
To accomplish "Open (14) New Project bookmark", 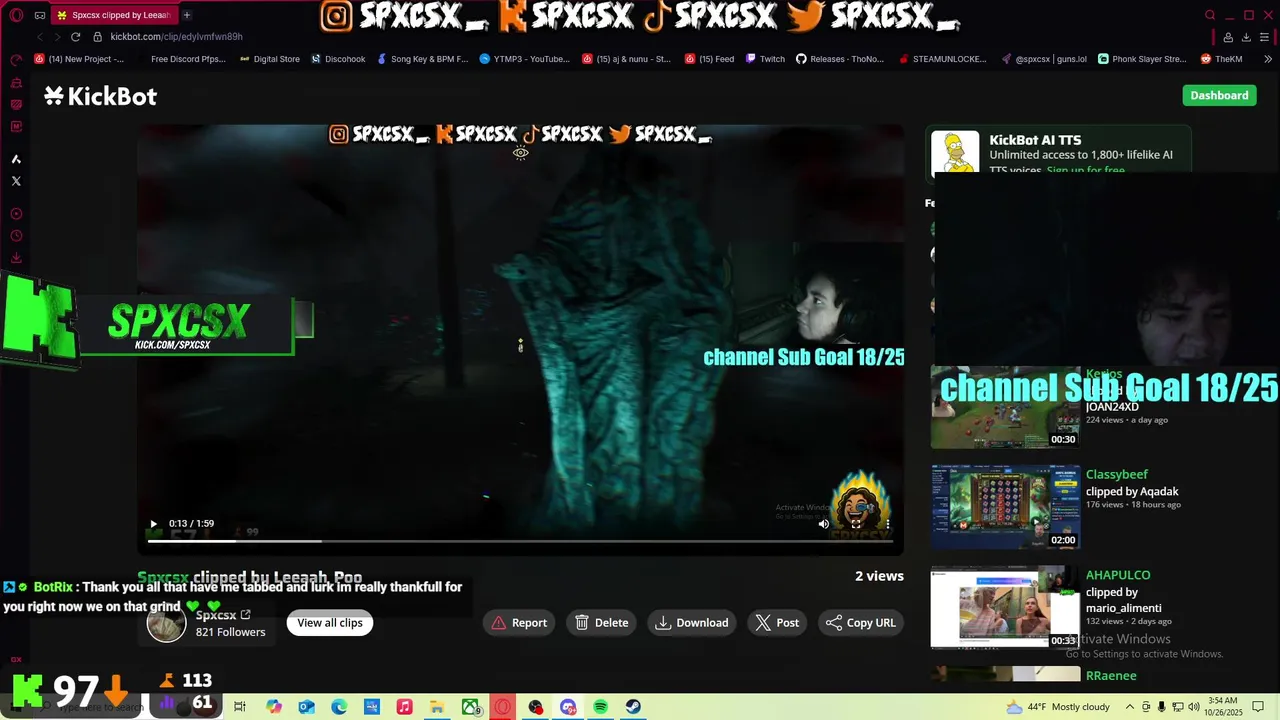I will click(79, 59).
